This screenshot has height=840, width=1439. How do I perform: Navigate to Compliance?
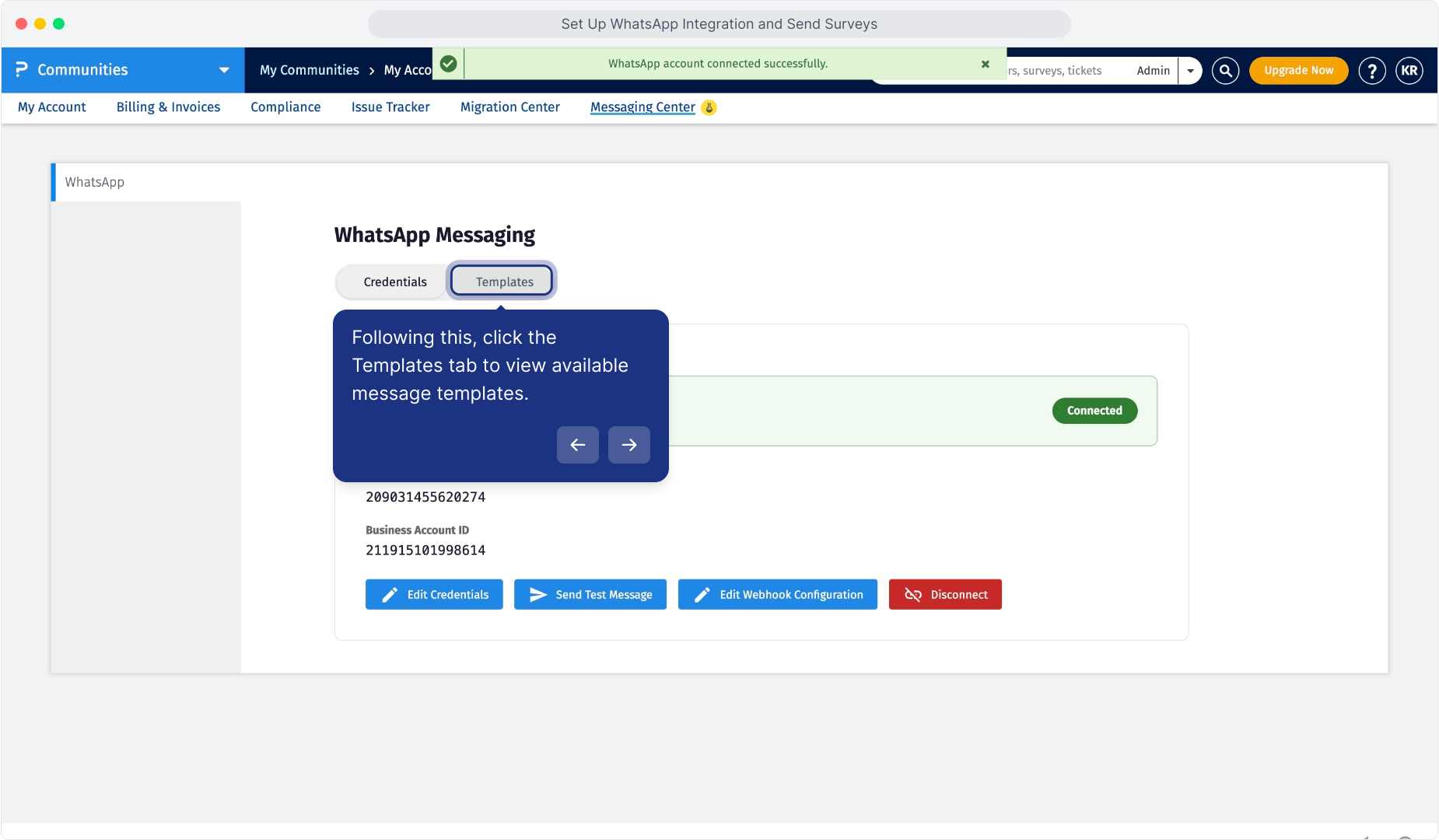285,107
